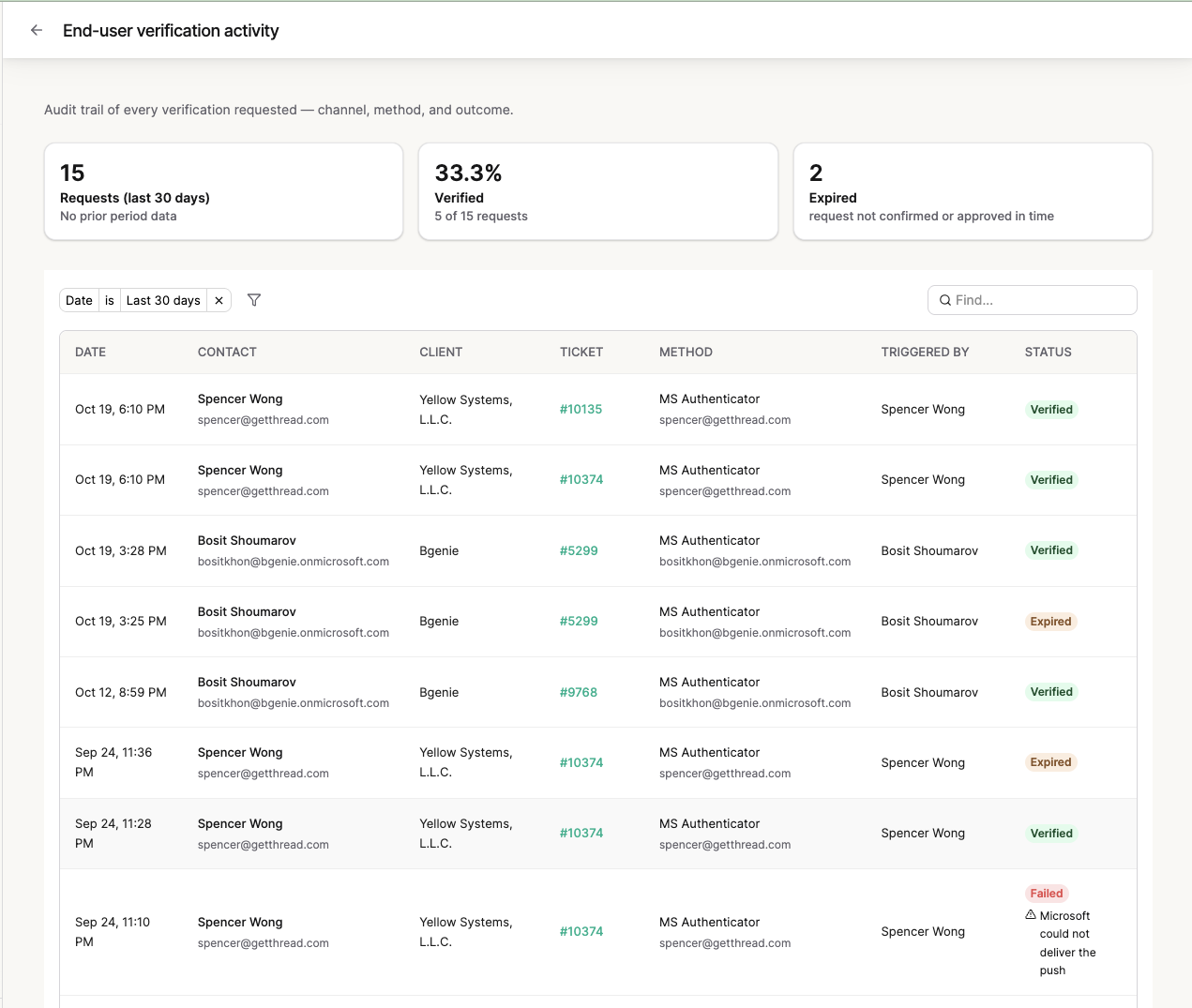
Task: Click the 'Sep 24, 11:10 PM' date cell
Action: (x=113, y=932)
